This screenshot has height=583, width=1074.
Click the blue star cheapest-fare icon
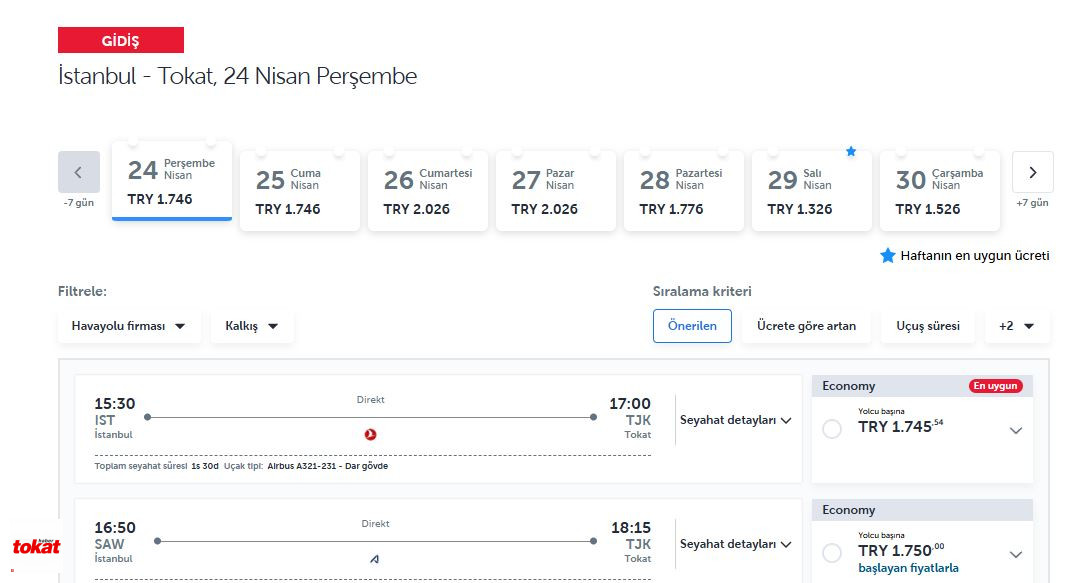click(x=851, y=151)
